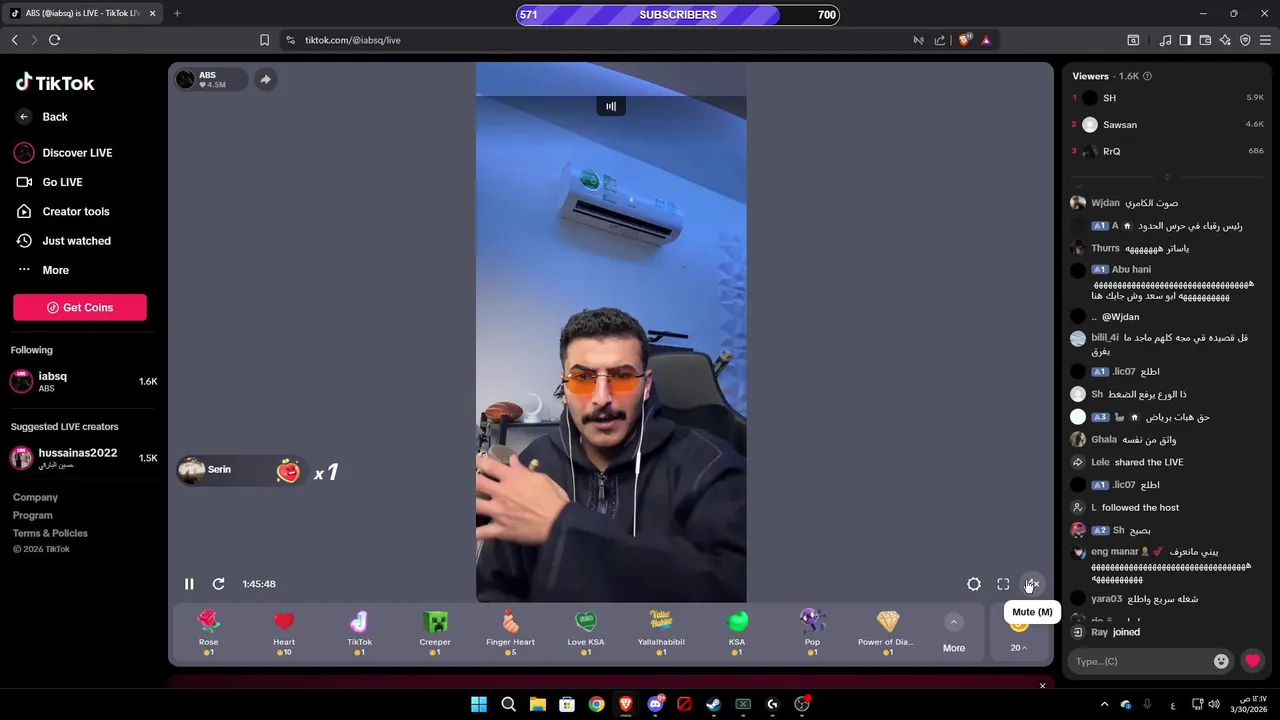Show hidden system tray icons
This screenshot has height=720, width=1280.
pyautogui.click(x=1104, y=704)
